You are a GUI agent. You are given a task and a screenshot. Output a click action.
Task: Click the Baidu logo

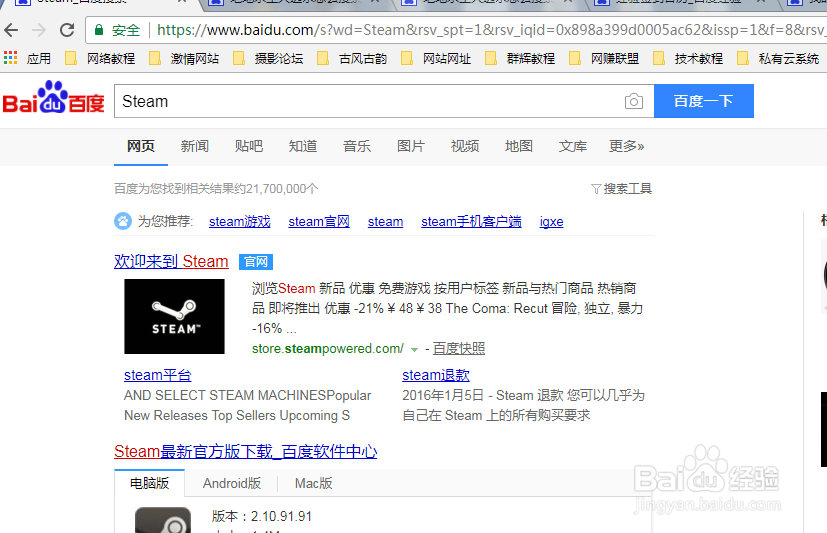[x=53, y=98]
